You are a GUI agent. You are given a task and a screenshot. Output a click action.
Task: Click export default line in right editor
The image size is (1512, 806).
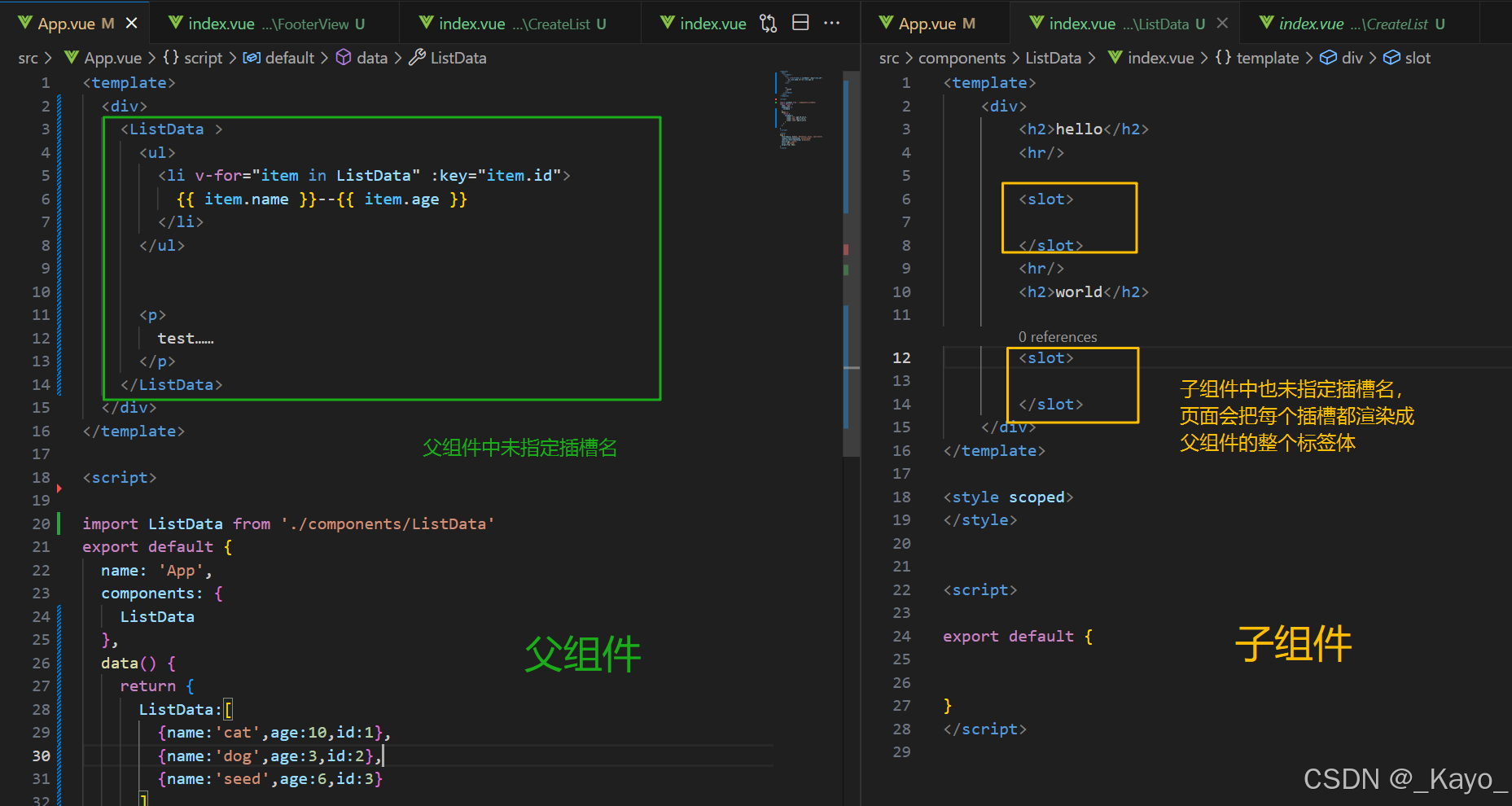(x=1018, y=636)
